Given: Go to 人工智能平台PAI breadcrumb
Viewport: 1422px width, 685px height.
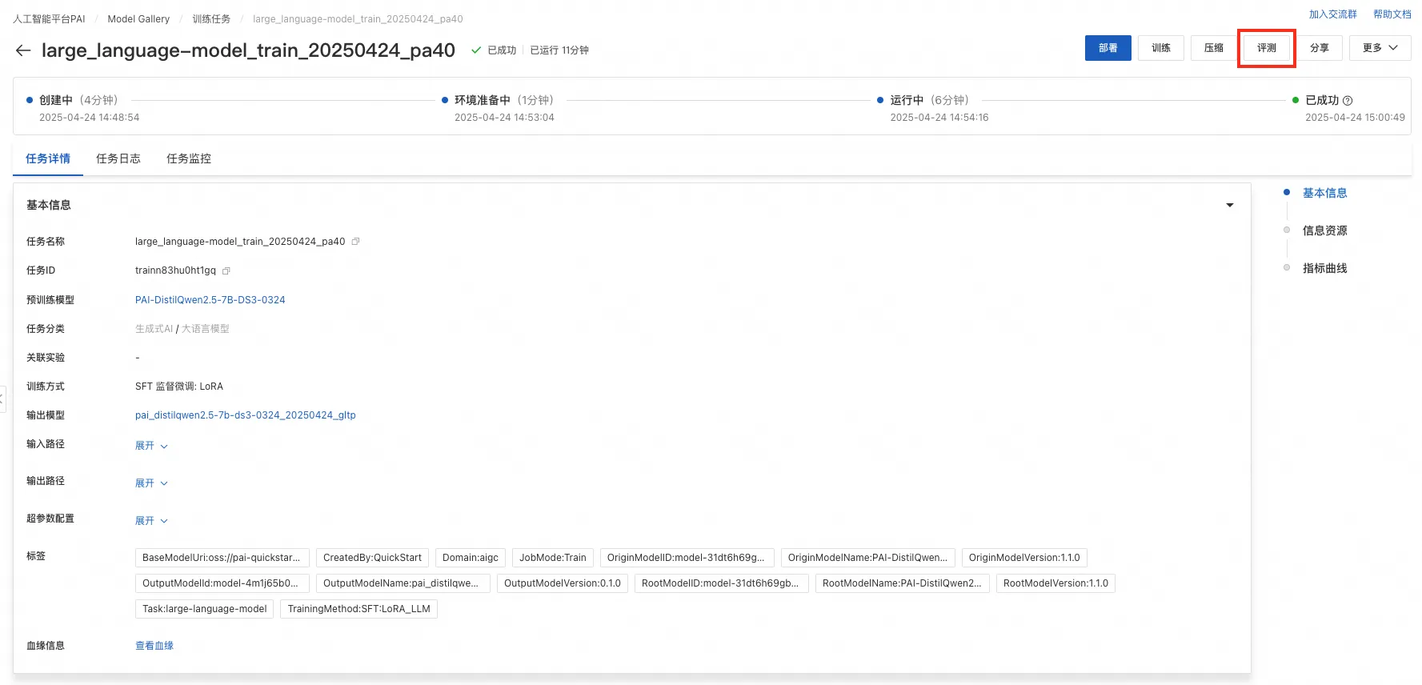Looking at the screenshot, I should point(49,19).
